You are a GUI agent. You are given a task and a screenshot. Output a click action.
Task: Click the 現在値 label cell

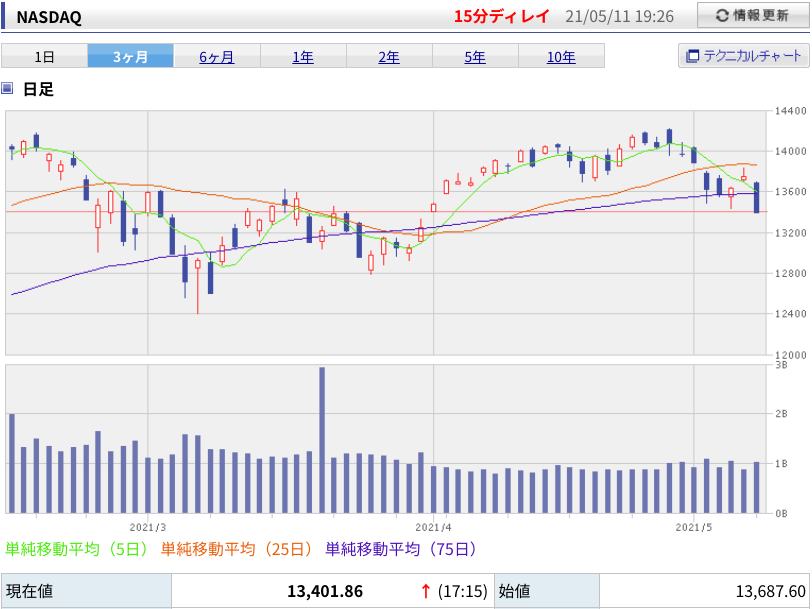[x=86, y=591]
